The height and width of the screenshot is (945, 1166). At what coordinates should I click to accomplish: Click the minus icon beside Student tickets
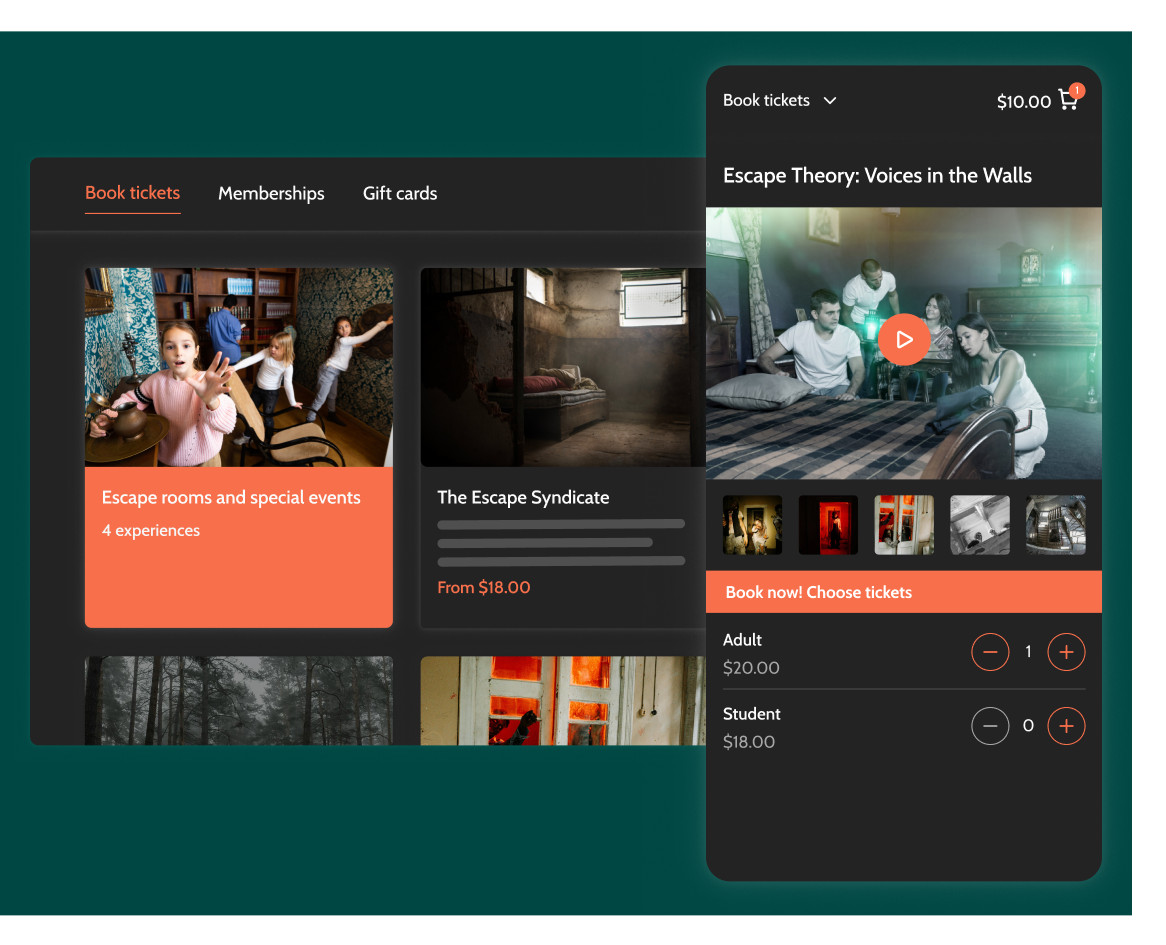point(990,725)
